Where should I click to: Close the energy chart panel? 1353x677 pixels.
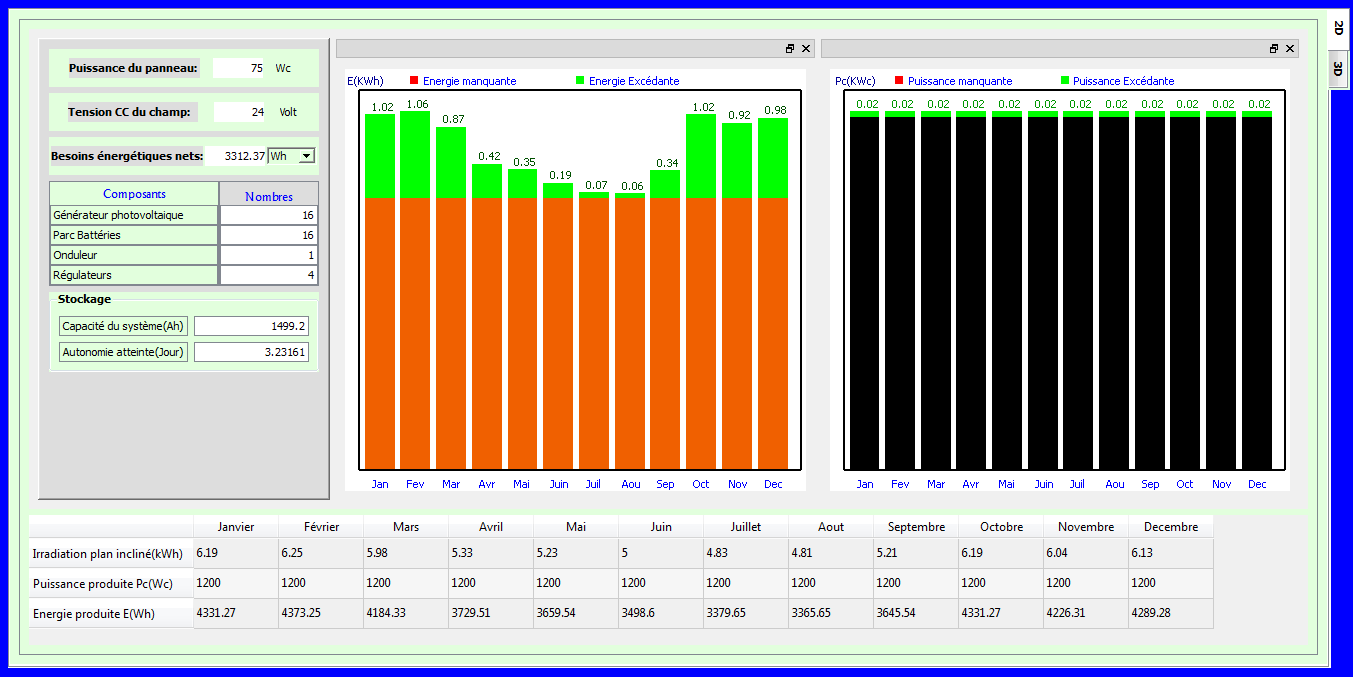tap(806, 49)
